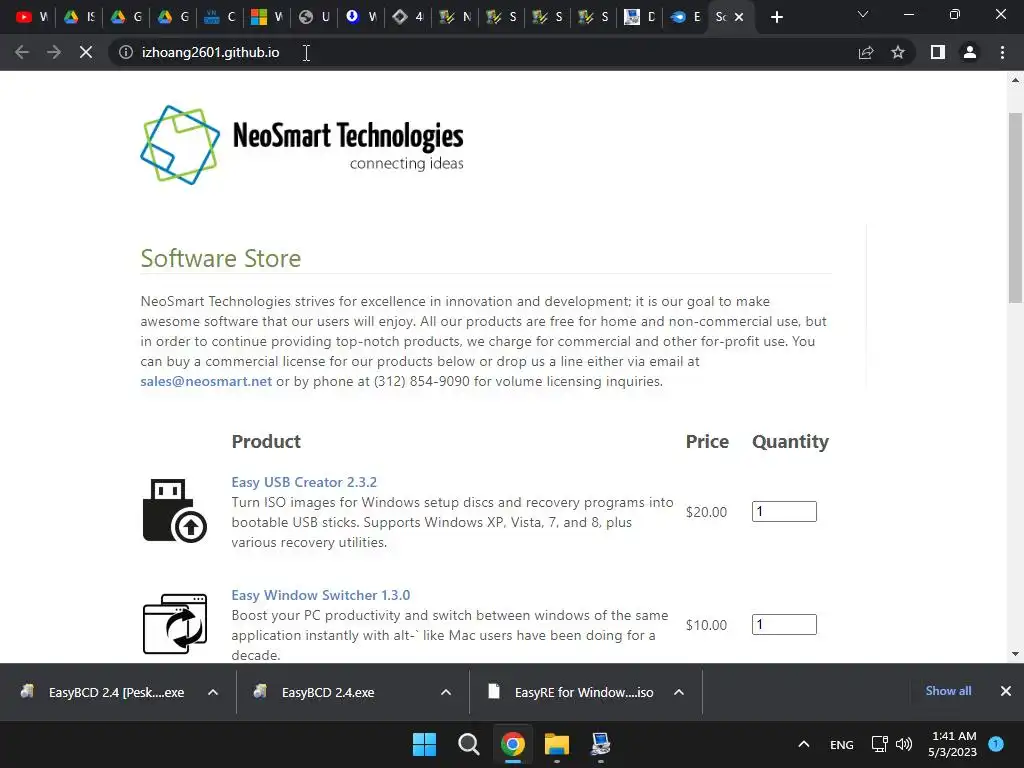Open downloaded EasyBCD 2.4 [Pesk....exe file
The width and height of the screenshot is (1024, 768).
coord(104,692)
